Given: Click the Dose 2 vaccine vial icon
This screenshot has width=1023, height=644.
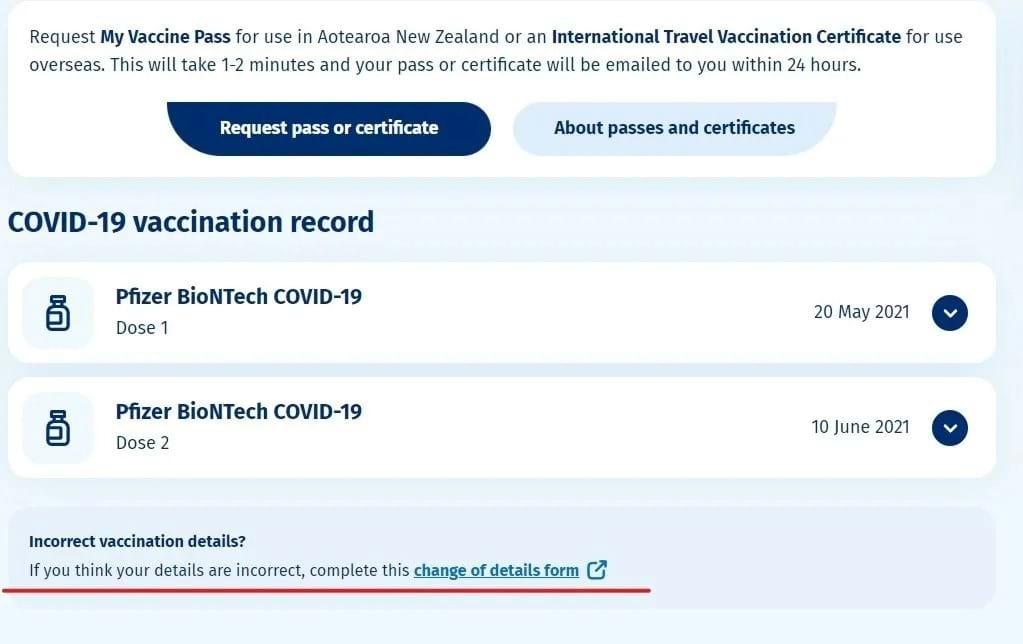Looking at the screenshot, I should pyautogui.click(x=58, y=428).
